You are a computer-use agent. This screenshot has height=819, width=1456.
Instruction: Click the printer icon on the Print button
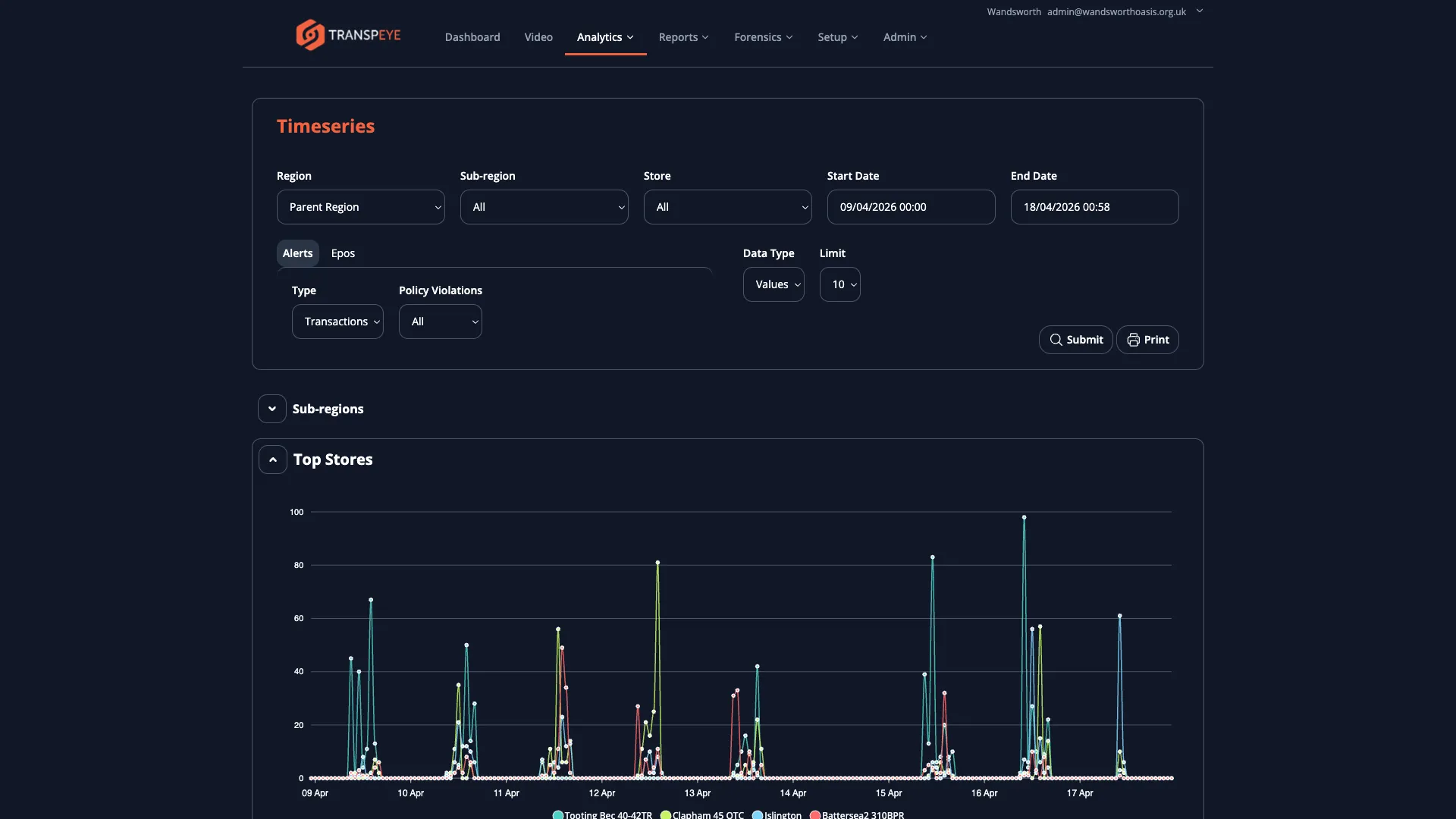(1133, 339)
